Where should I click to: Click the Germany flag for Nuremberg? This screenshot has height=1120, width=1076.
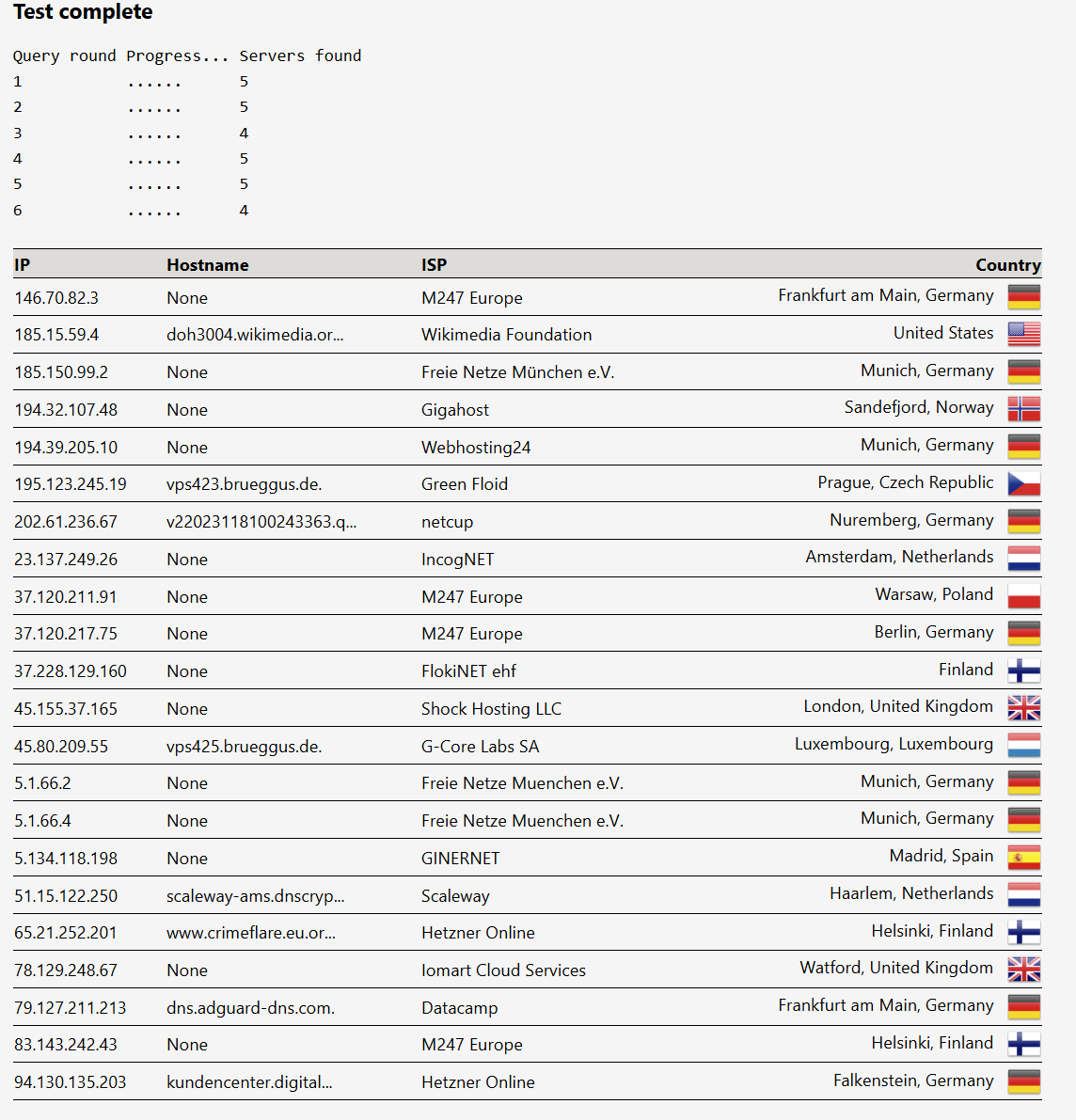tap(1023, 521)
